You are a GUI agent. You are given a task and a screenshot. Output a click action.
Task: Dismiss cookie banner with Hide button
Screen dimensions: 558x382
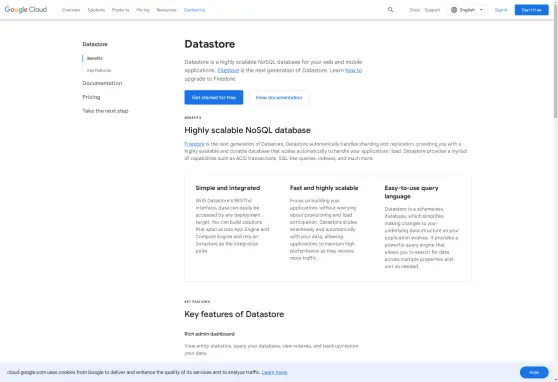(534, 372)
